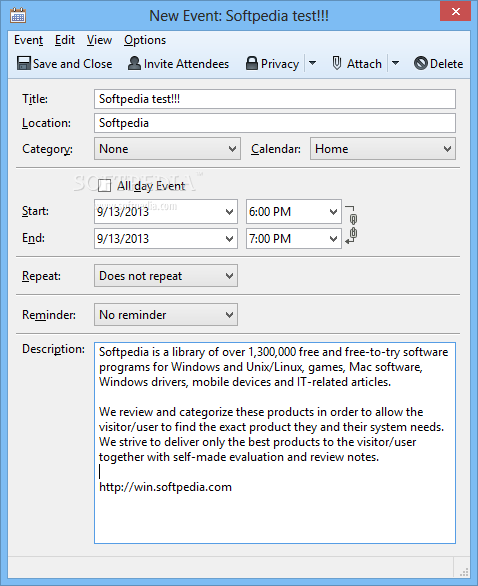This screenshot has height=586, width=478.
Task: Open the Edit menu
Action: (x=65, y=40)
